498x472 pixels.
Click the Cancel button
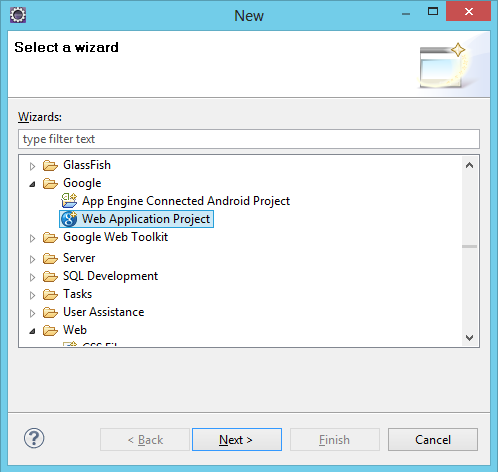coord(433,440)
